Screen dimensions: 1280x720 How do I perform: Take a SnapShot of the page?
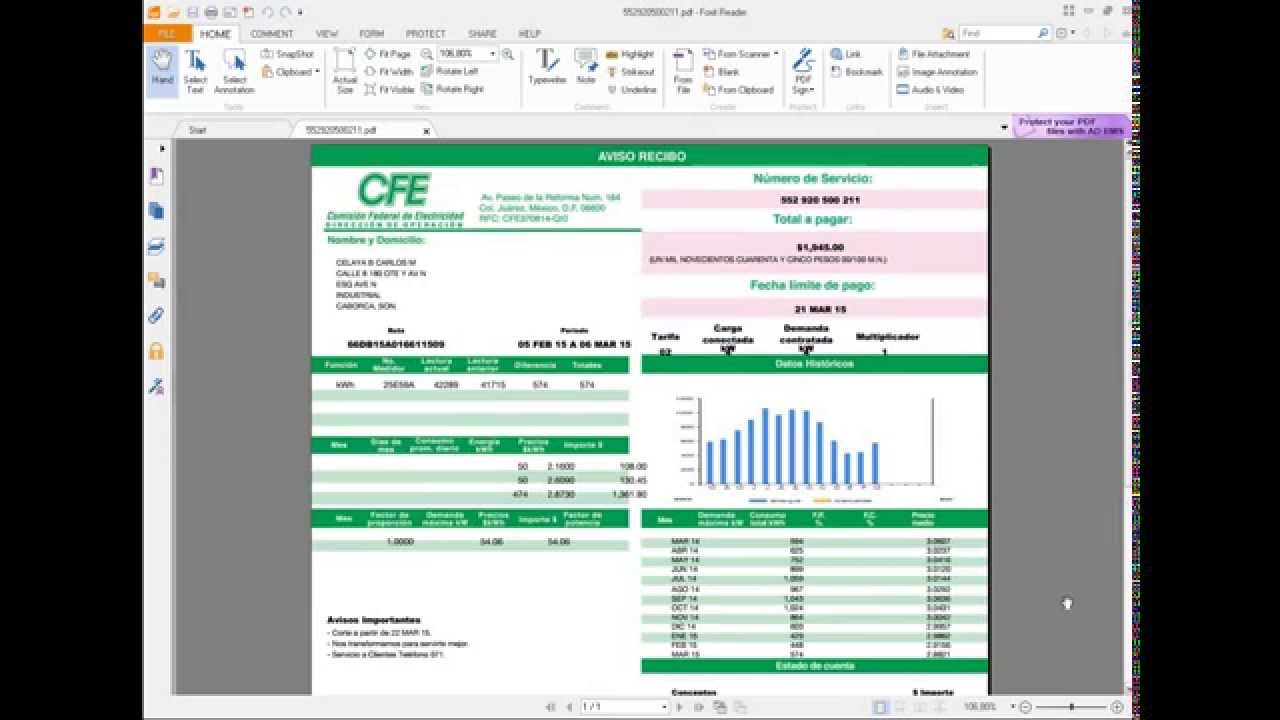(288, 54)
